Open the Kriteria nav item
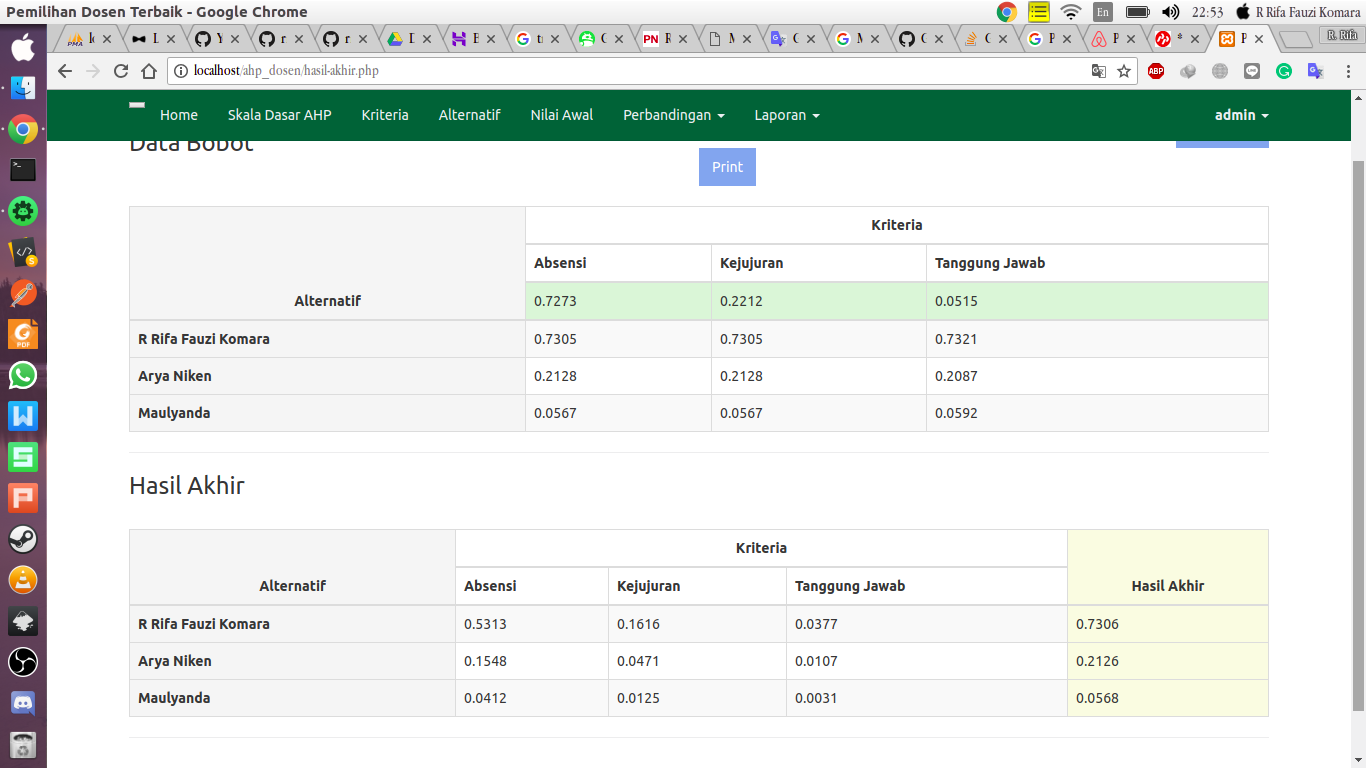Image resolution: width=1366 pixels, height=768 pixels. point(385,115)
